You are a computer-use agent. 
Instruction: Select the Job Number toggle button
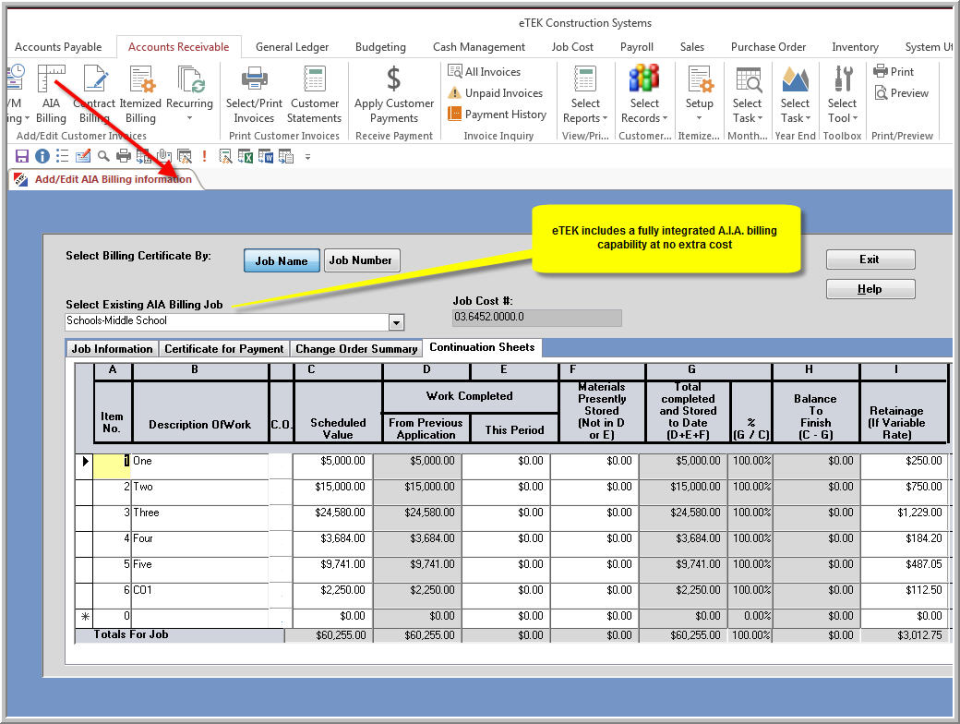point(361,260)
